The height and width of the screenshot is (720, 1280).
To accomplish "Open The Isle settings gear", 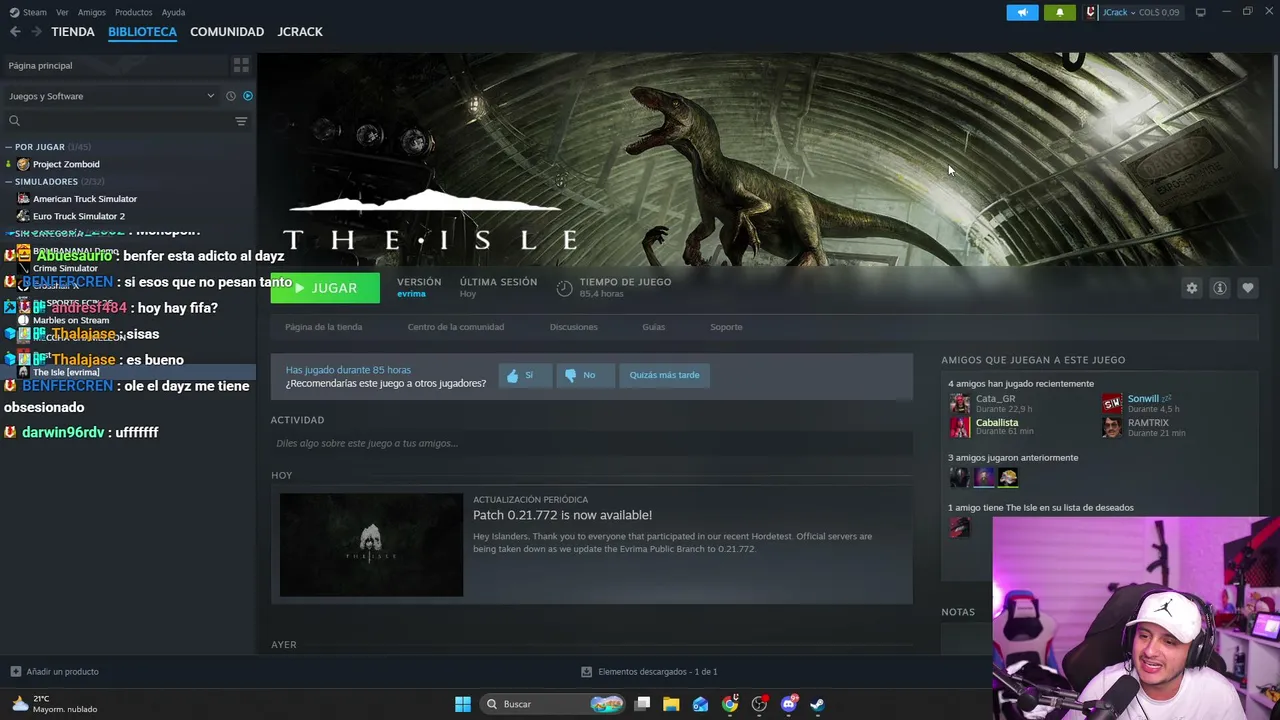I will (1191, 288).
